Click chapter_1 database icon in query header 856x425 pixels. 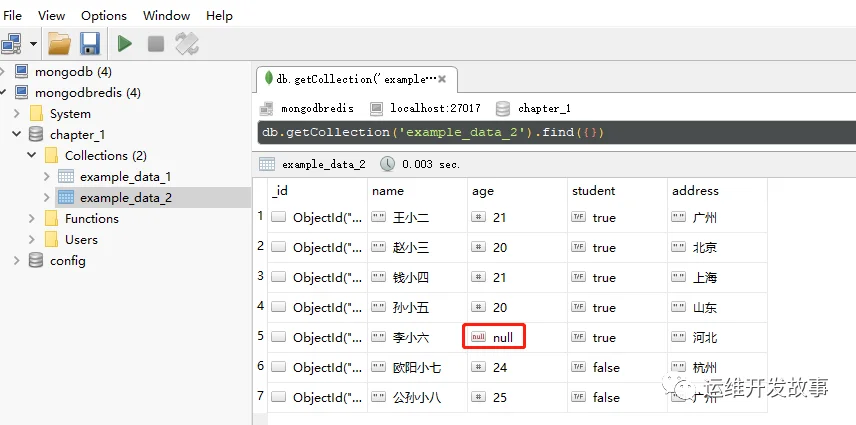[x=503, y=109]
